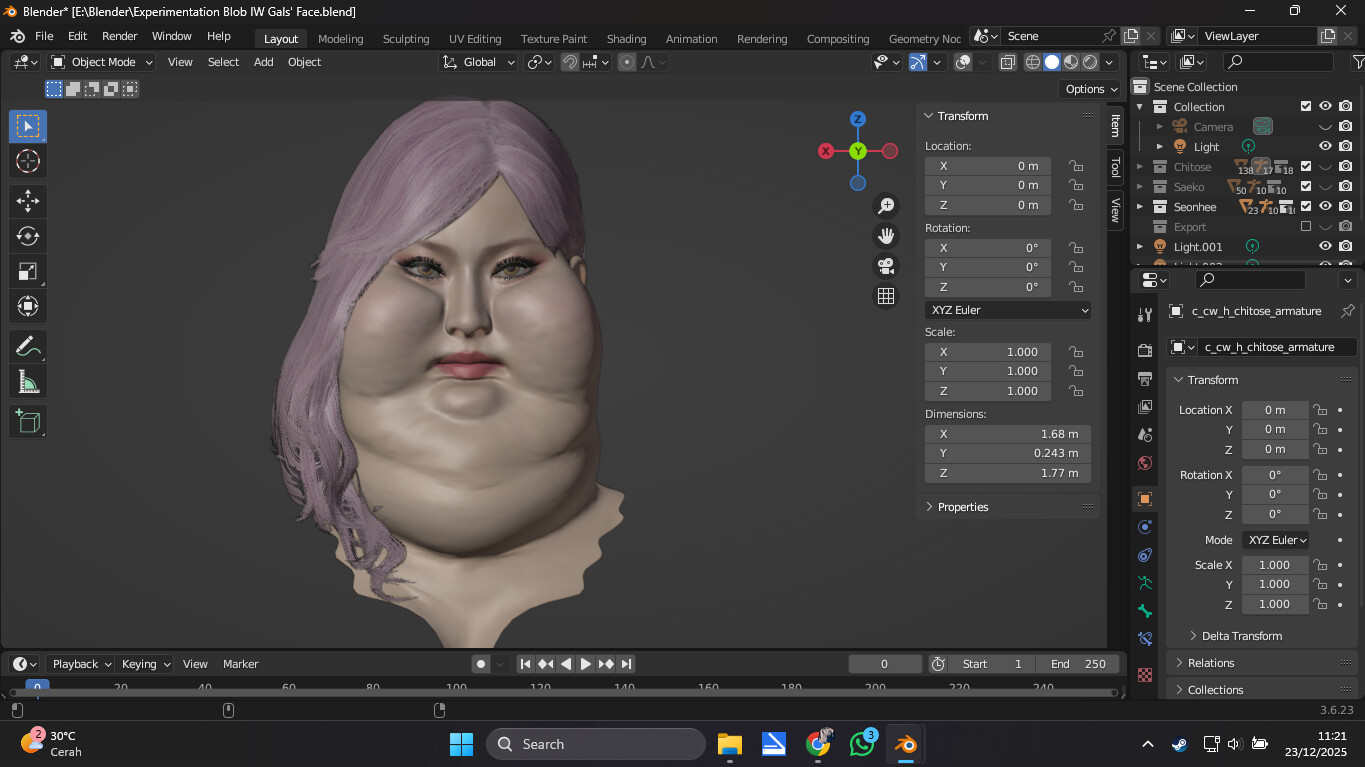Enable the Export collection checkbox
The image size is (1365, 767).
tap(1305, 226)
